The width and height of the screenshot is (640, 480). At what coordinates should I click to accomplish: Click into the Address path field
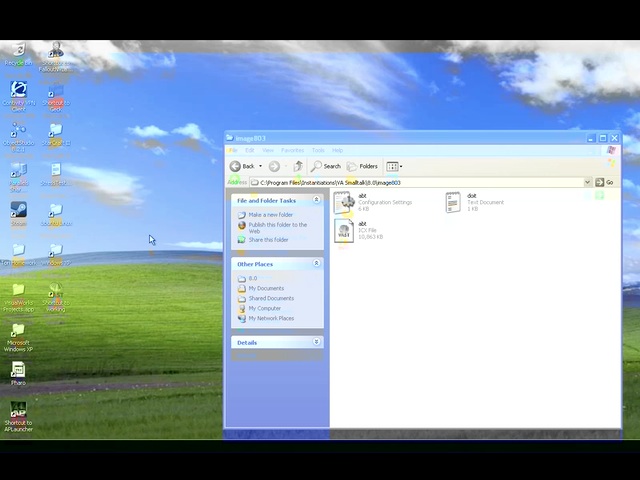417,182
